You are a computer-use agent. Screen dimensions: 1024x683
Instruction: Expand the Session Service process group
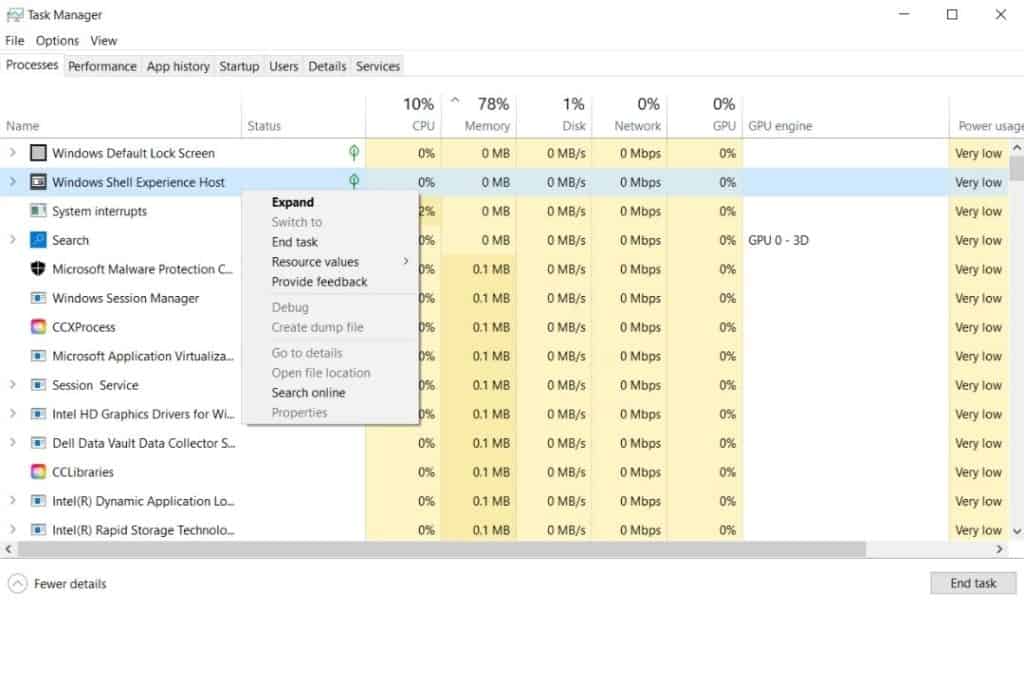click(x=12, y=385)
